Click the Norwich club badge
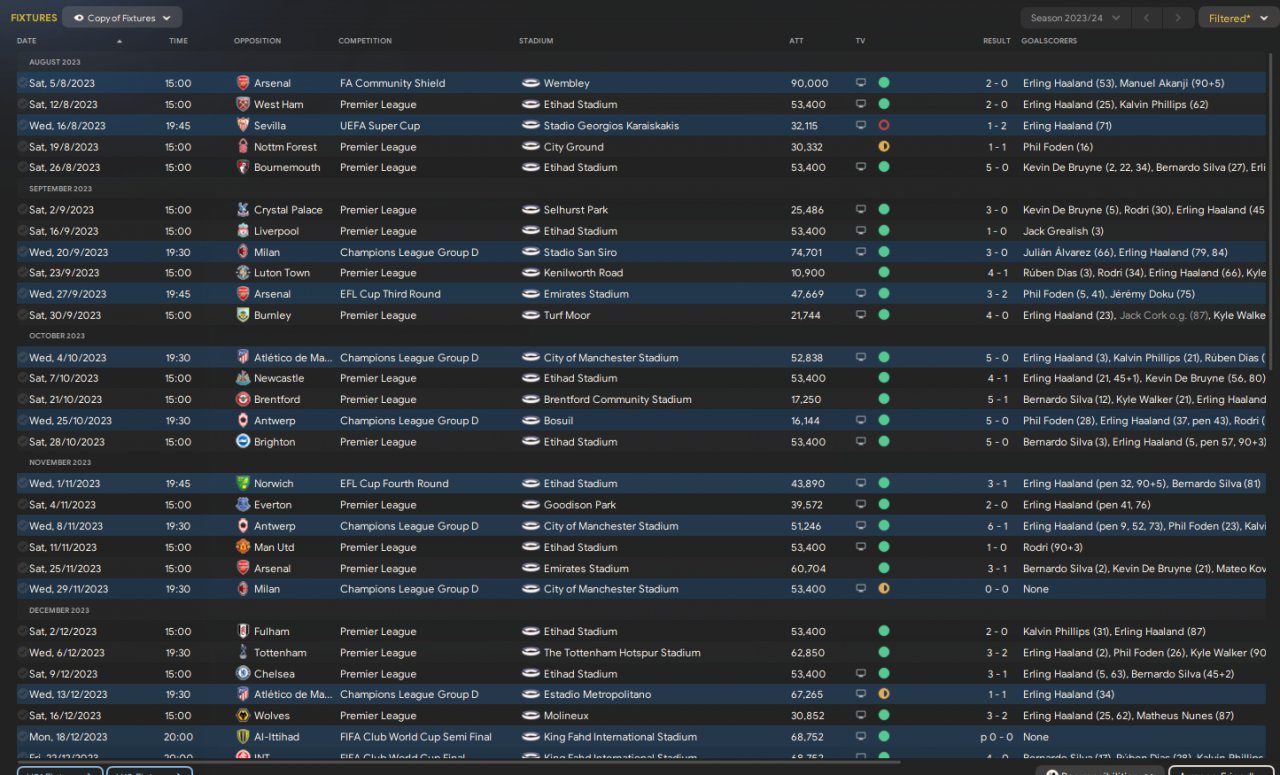 [243, 484]
